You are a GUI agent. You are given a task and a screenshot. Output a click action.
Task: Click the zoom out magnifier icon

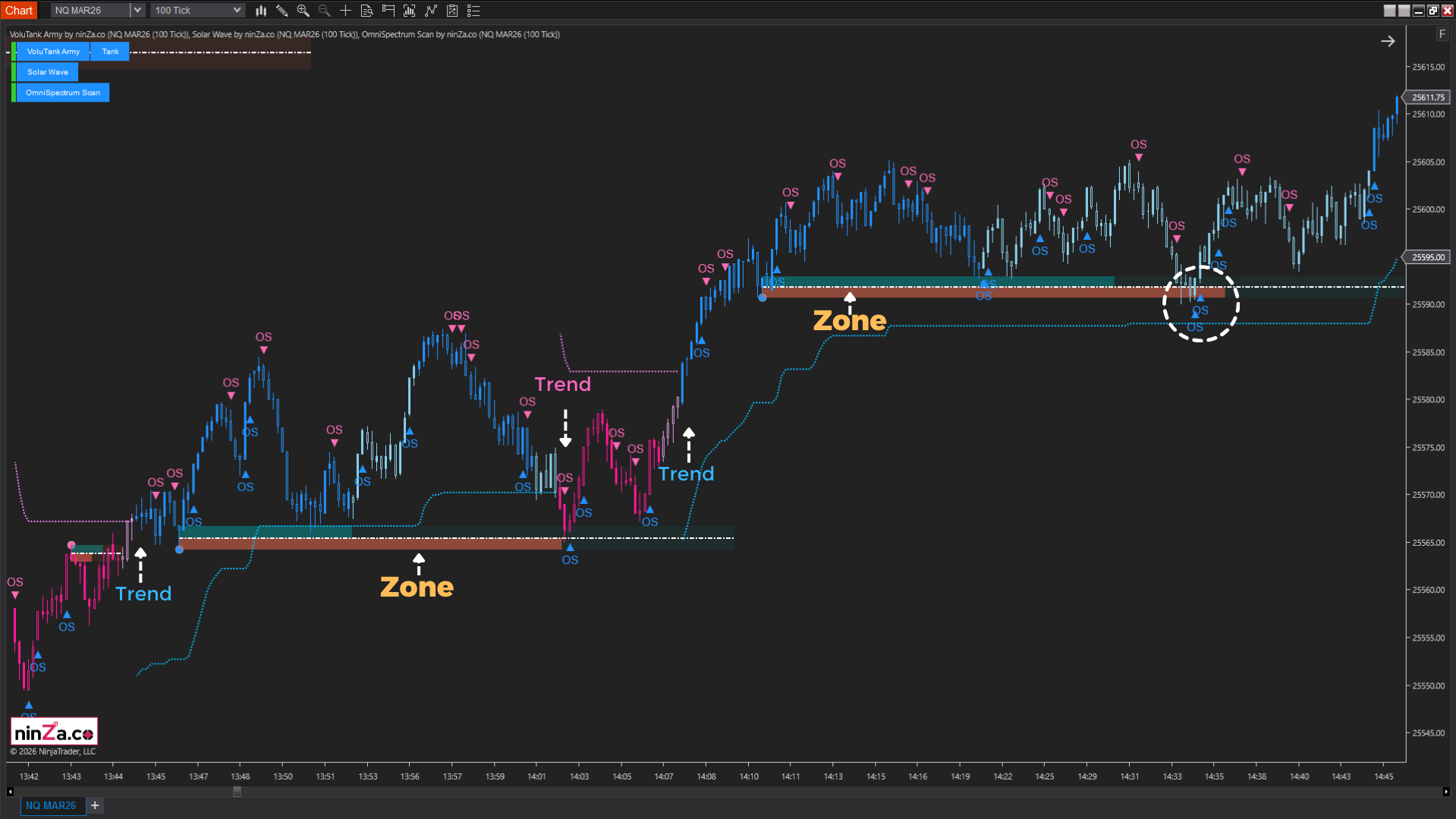point(325,11)
